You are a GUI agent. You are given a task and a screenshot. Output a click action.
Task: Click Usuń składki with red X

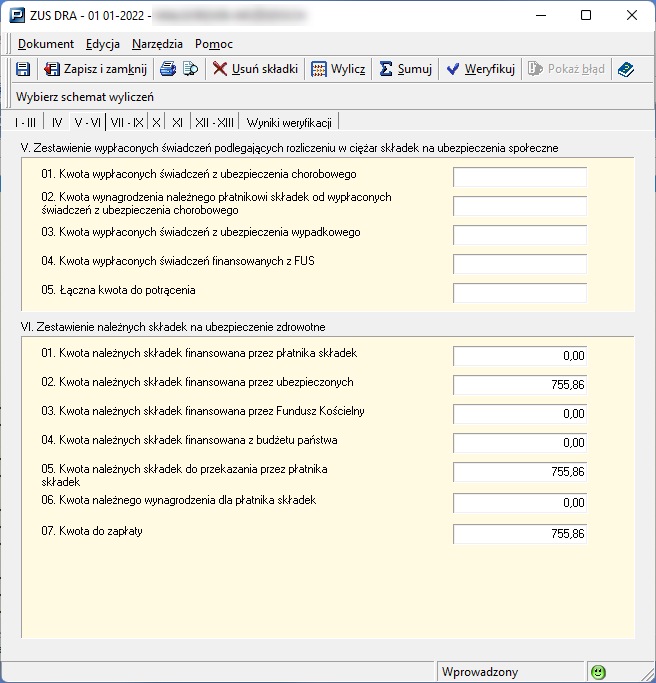coord(255,69)
